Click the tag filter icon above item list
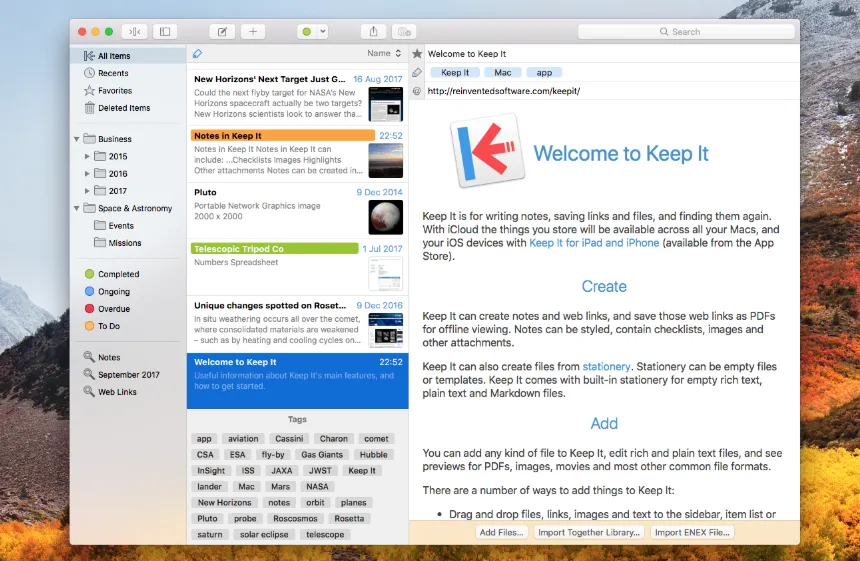Screen dimensions: 860x561 pyautogui.click(x=197, y=53)
